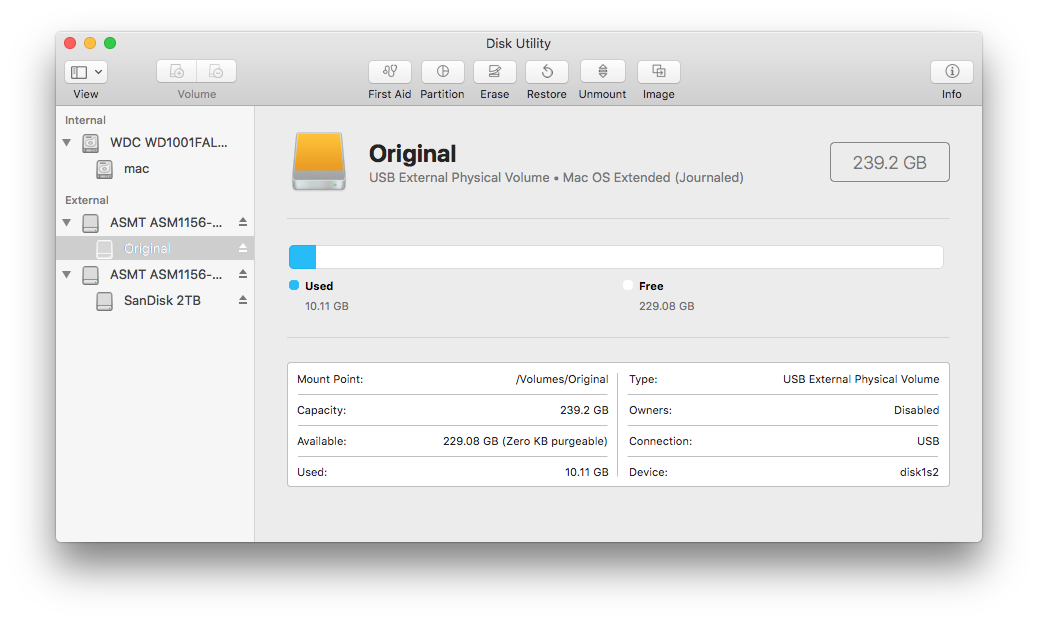Select the SanDisk 2TB volume

(155, 300)
